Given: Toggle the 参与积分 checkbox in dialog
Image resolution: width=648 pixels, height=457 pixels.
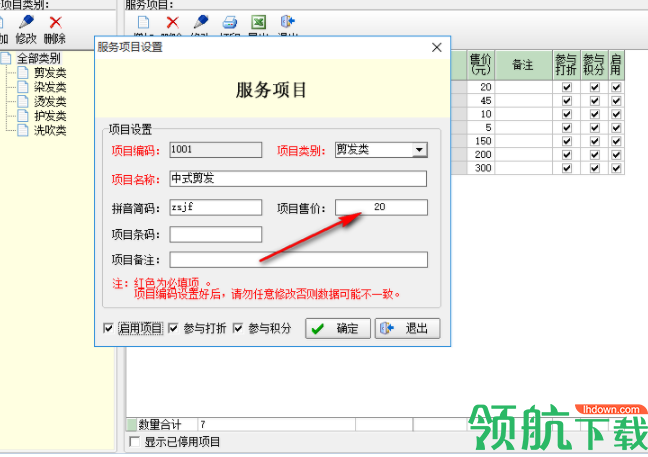Looking at the screenshot, I should pyautogui.click(x=238, y=329).
